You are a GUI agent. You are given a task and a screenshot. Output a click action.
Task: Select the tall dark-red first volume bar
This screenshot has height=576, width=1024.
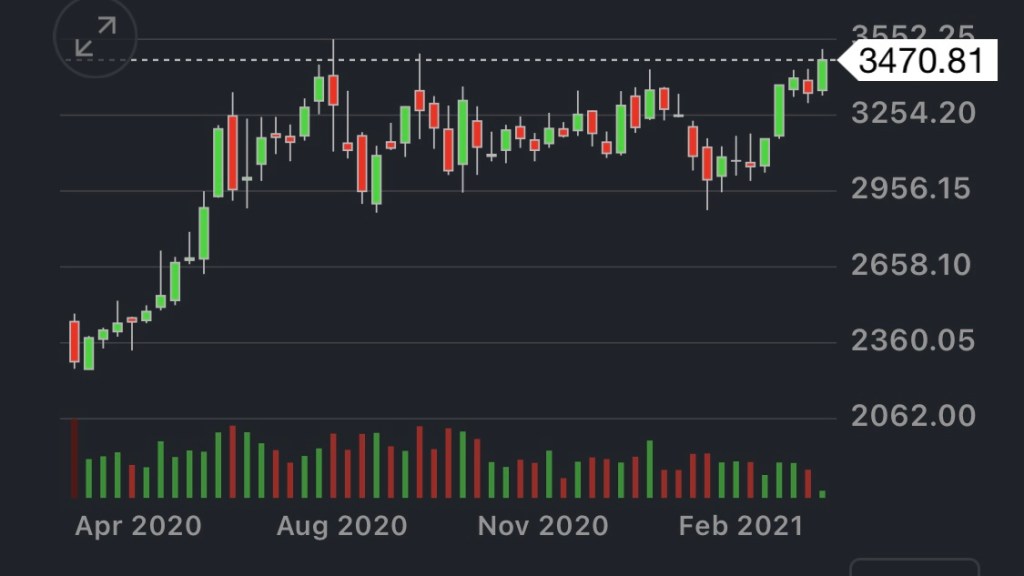click(x=74, y=459)
